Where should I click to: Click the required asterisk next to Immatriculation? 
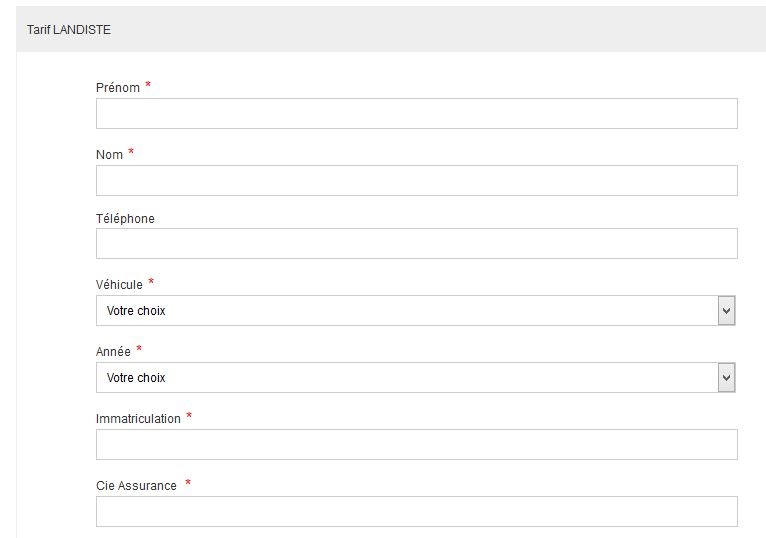pyautogui.click(x=189, y=417)
